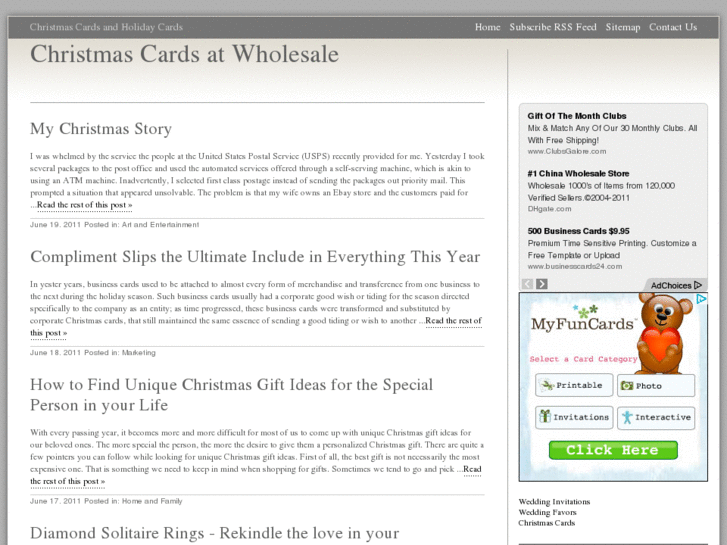This screenshot has width=727, height=545.
Task: Open the Contact Us page
Action: pos(673,27)
